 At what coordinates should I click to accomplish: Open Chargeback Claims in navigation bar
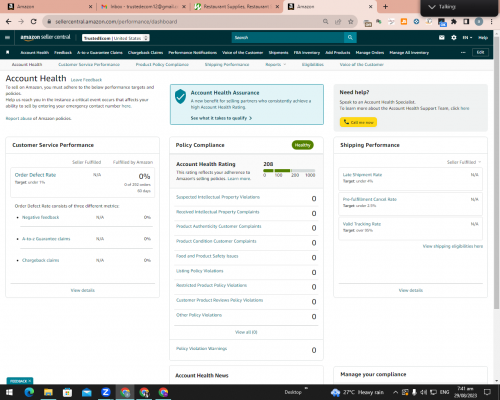click(145, 52)
